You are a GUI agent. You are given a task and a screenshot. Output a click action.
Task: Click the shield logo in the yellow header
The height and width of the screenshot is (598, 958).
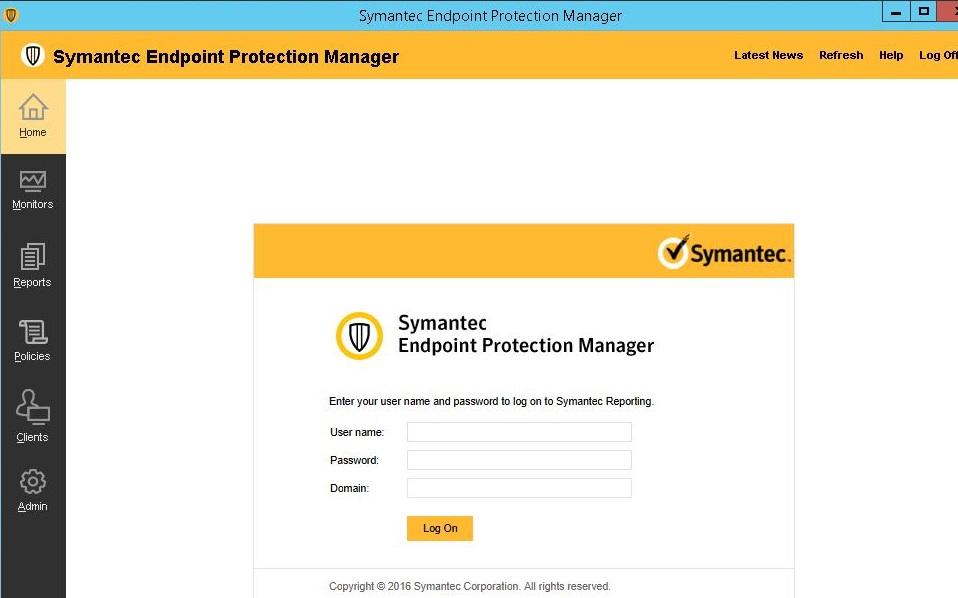click(33, 56)
